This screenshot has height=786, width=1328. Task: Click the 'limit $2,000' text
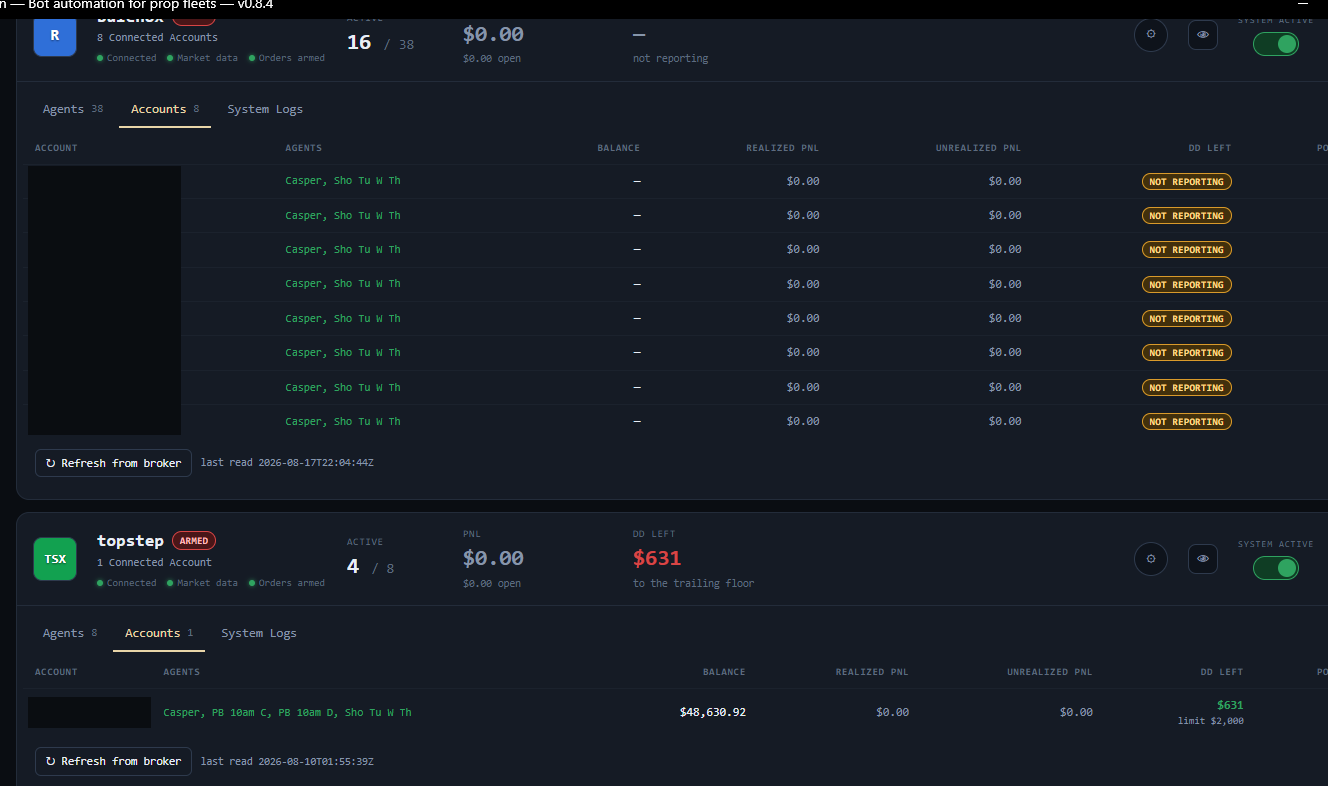(1211, 721)
